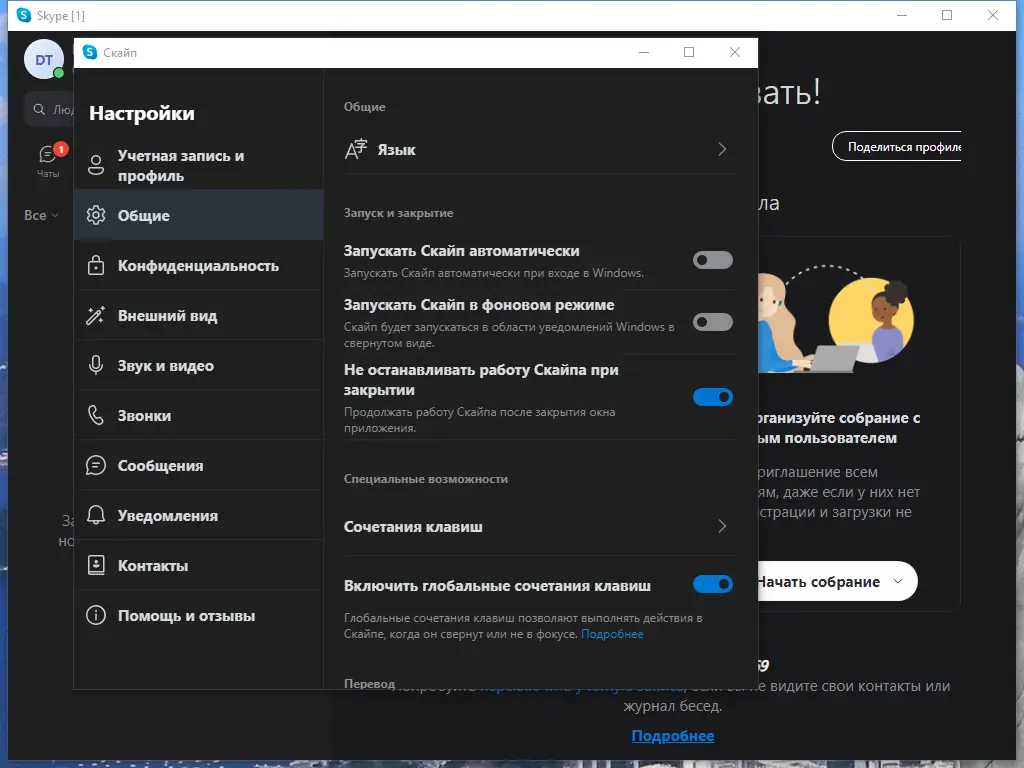The width and height of the screenshot is (1024, 768).
Task: Select the Общие settings section
Action: pyautogui.click(x=199, y=215)
